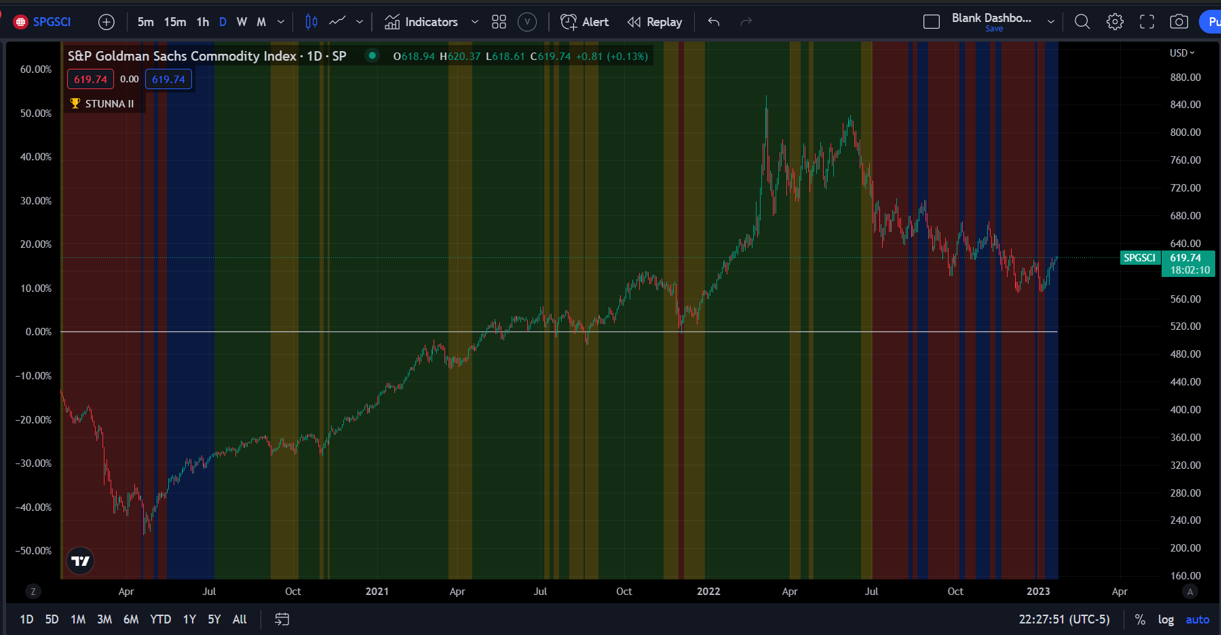Screen dimensions: 1221x635
Task: Click the green market status dot
Action: pyautogui.click(x=372, y=56)
